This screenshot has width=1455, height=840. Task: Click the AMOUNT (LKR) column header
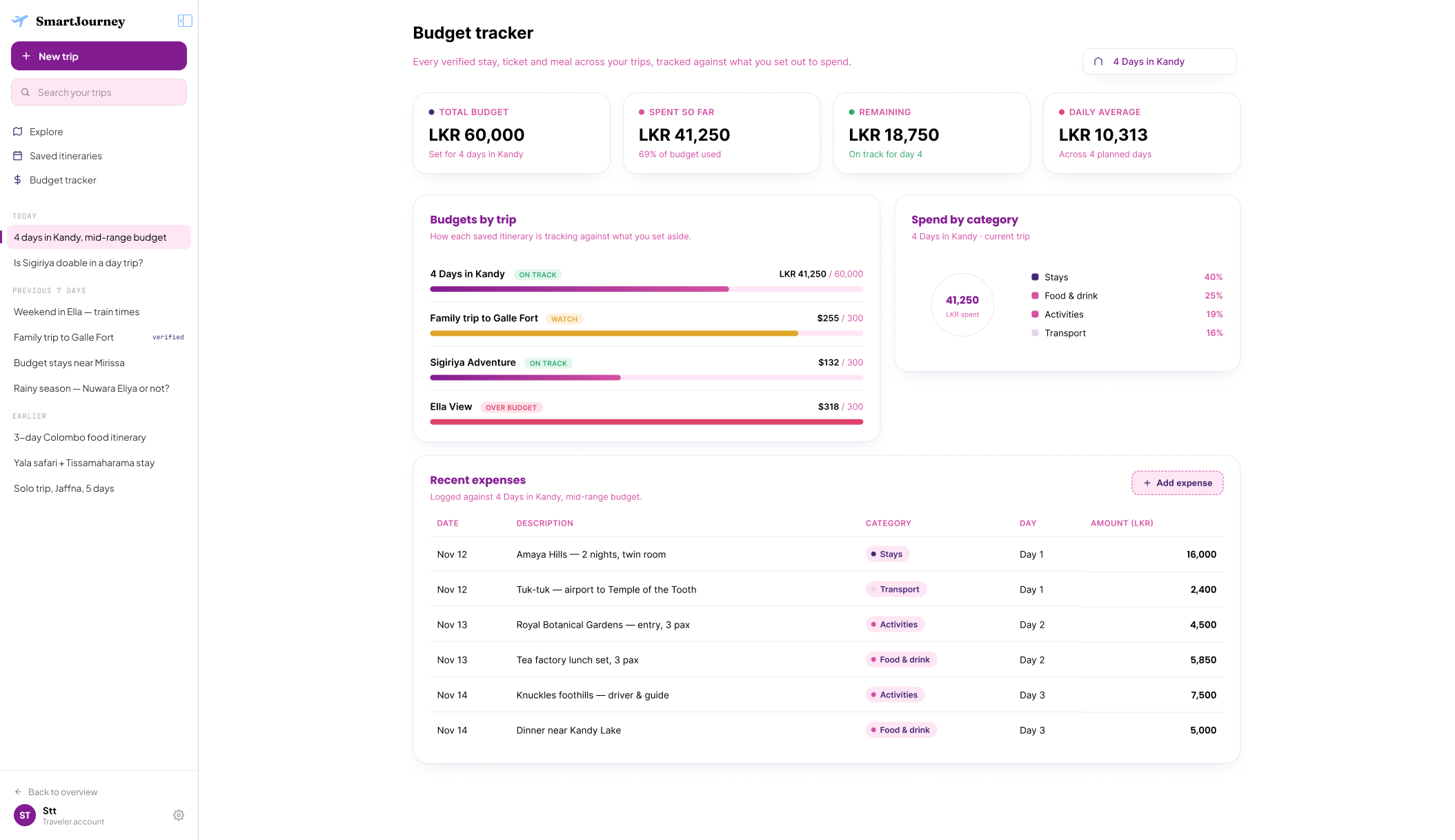coord(1122,523)
